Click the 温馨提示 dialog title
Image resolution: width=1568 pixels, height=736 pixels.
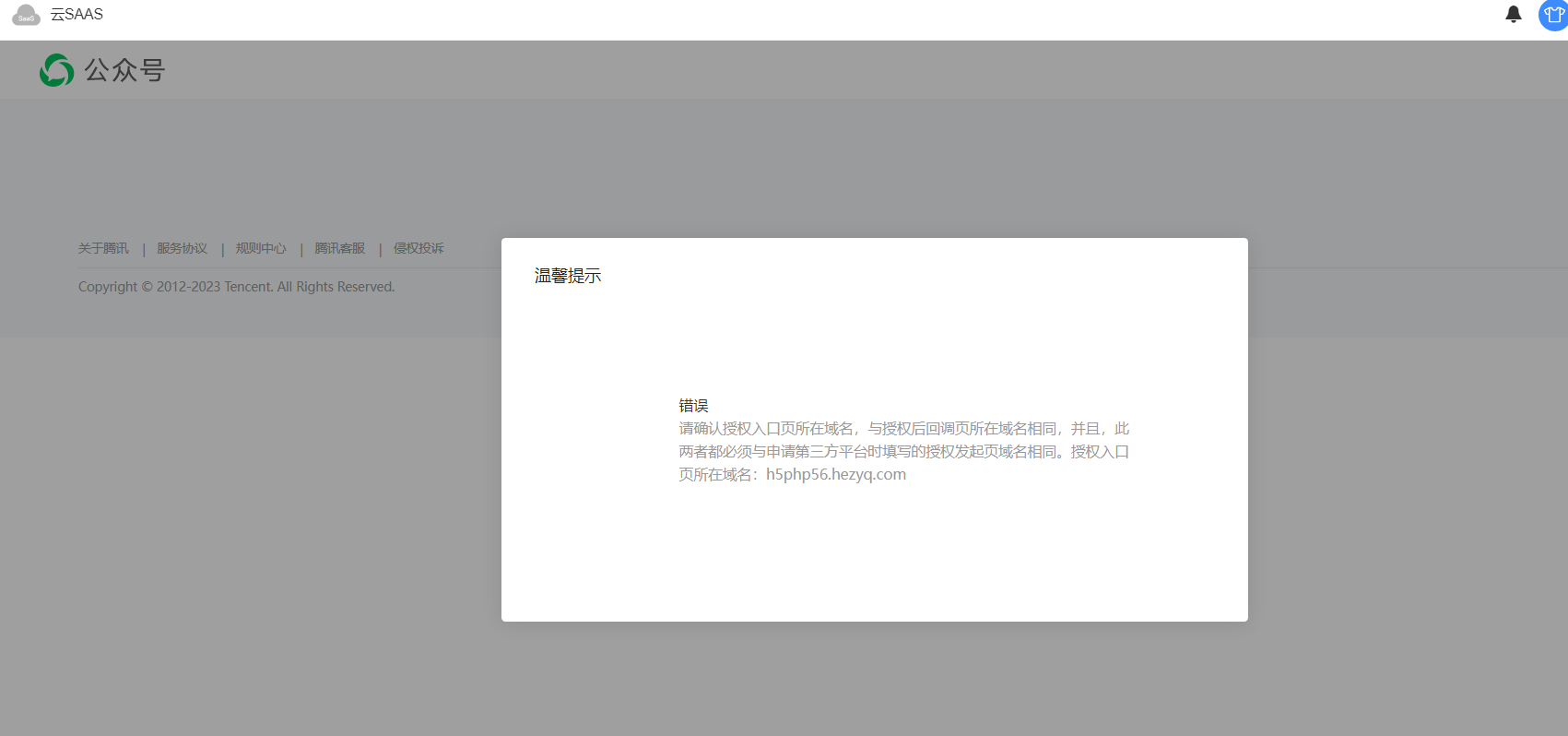[568, 276]
